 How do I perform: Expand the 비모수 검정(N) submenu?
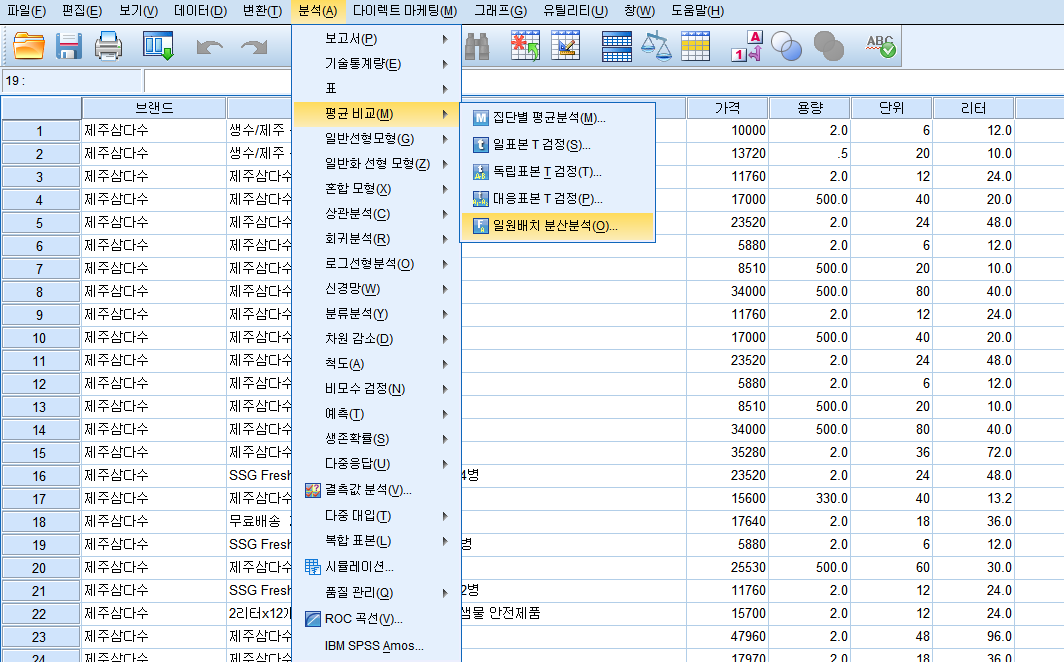point(377,389)
